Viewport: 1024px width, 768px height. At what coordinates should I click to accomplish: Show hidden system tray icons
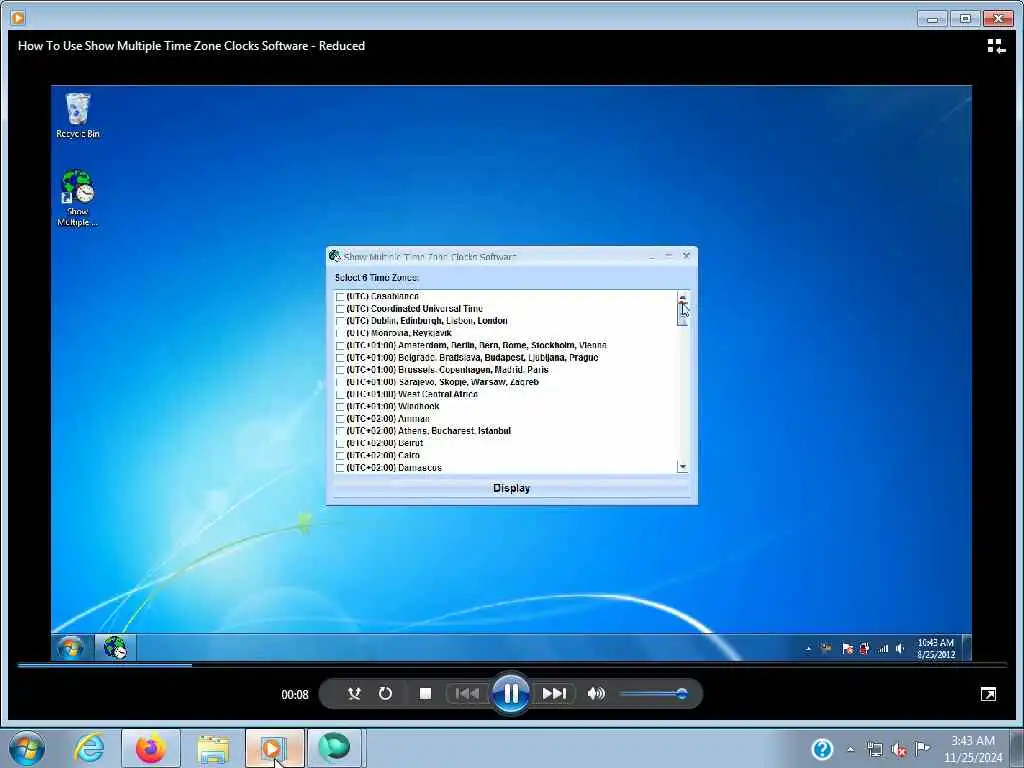pyautogui.click(x=850, y=750)
